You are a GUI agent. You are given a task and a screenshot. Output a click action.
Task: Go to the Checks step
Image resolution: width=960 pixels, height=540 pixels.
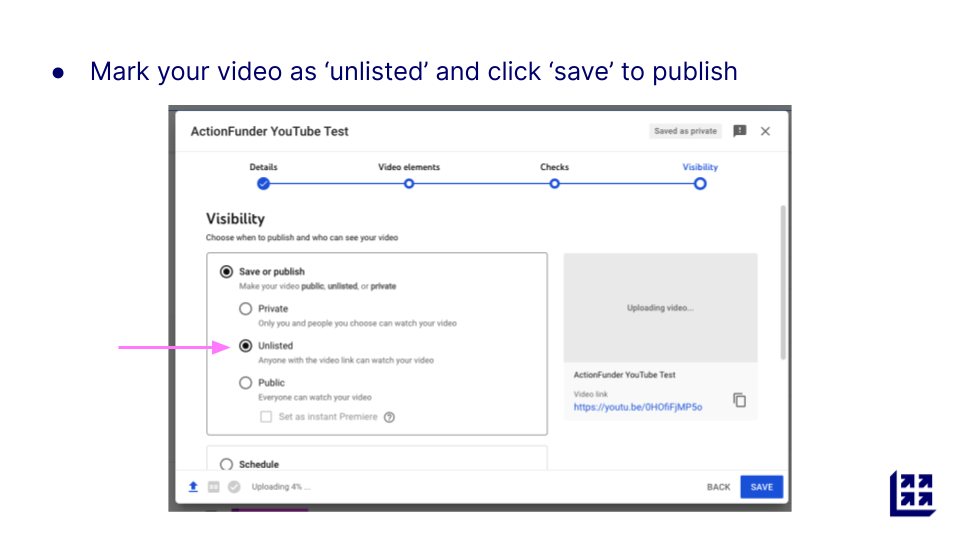click(x=555, y=183)
